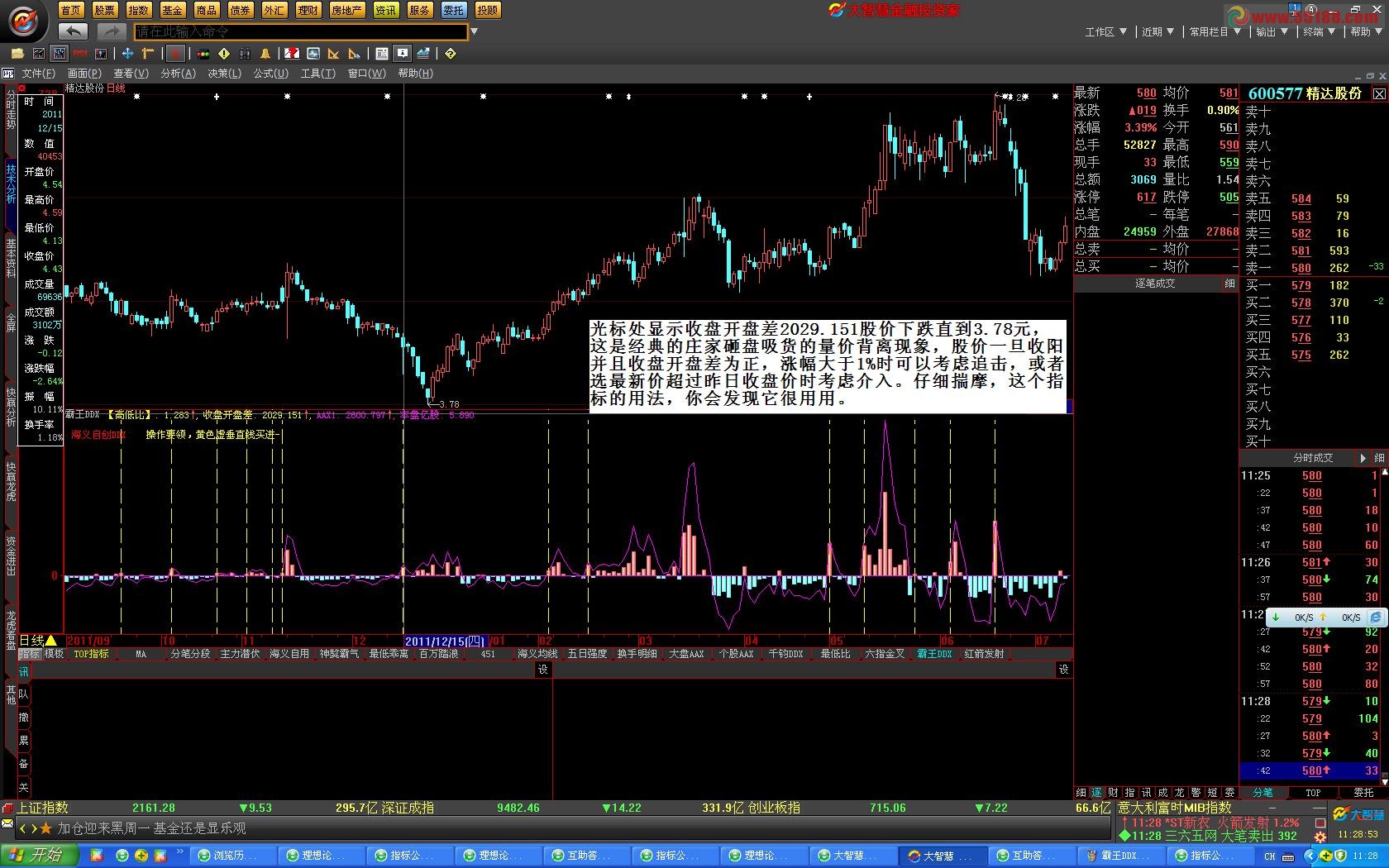The height and width of the screenshot is (868, 1389).
Task: Switch to the 霸王DDX indicator tab
Action: [934, 654]
